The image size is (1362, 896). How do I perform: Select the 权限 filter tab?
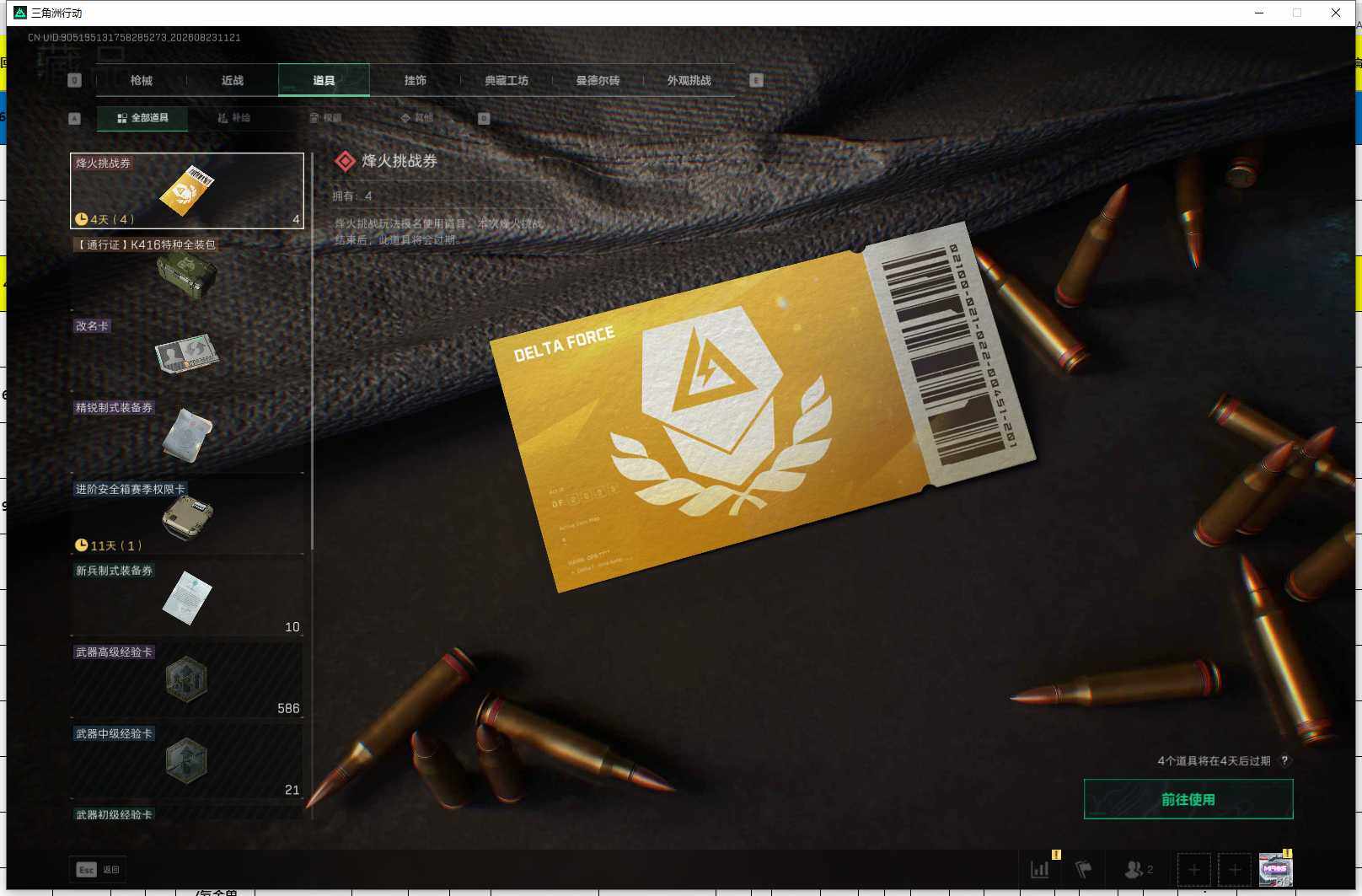pyautogui.click(x=325, y=118)
